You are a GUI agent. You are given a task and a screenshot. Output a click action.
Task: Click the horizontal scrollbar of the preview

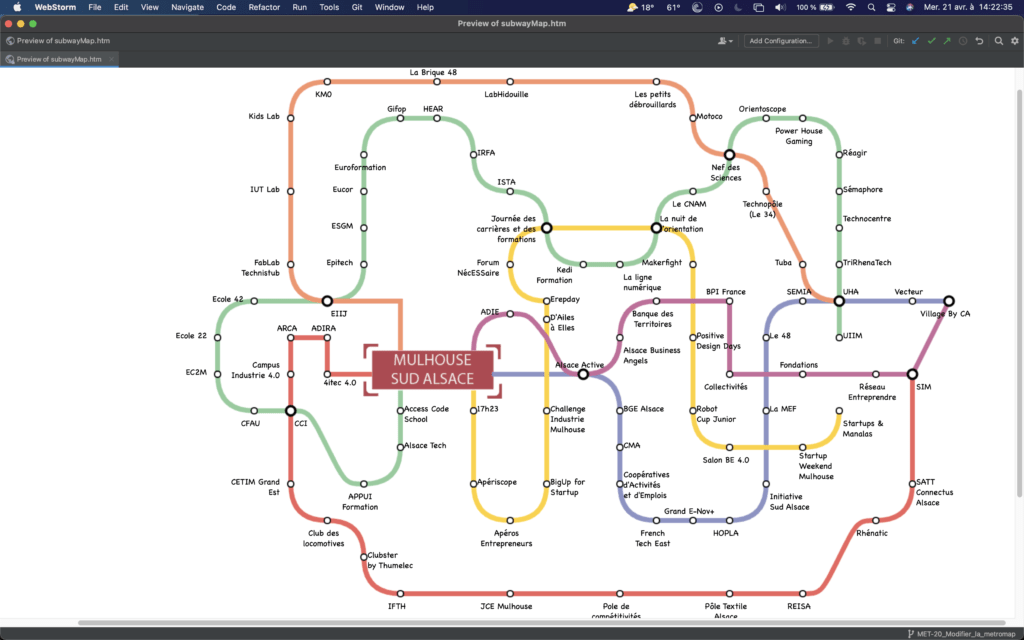[541, 622]
